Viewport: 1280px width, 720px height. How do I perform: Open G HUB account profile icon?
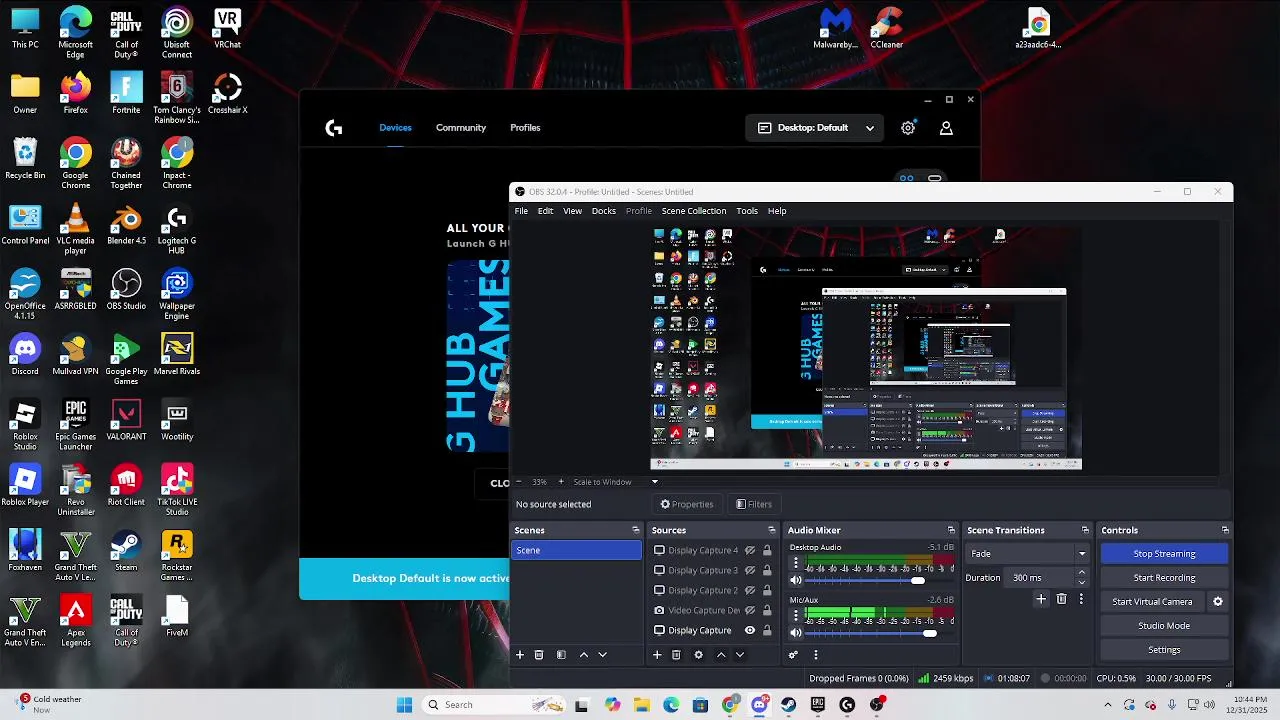(946, 128)
